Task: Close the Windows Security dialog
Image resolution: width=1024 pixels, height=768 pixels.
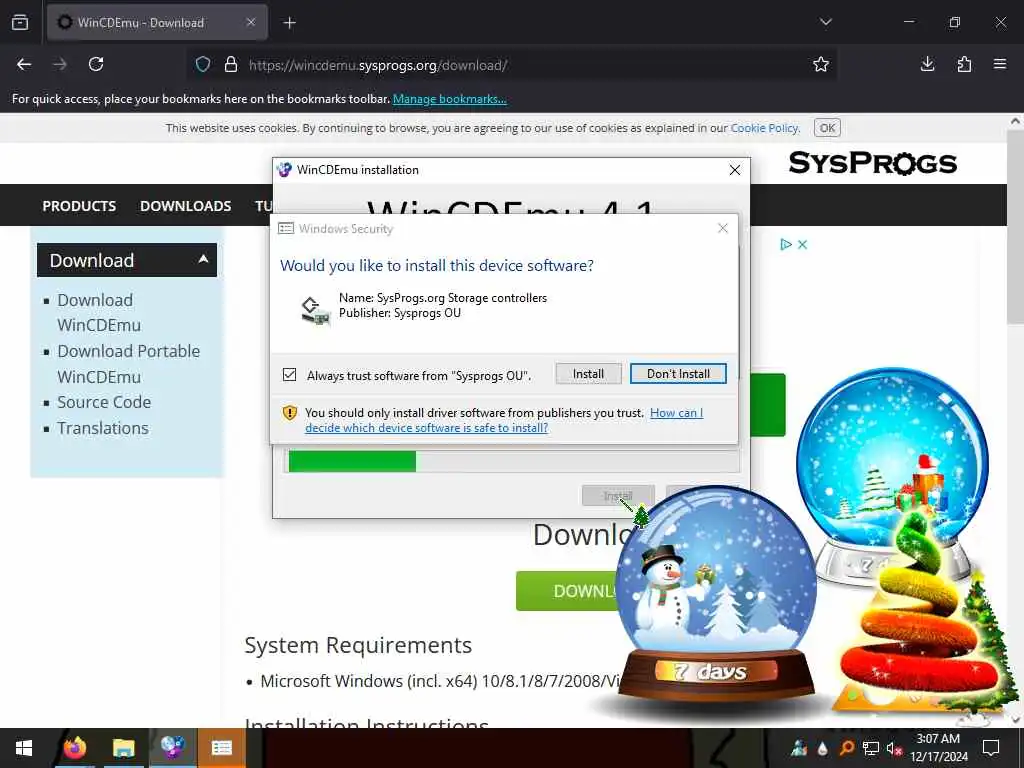Action: pos(722,228)
